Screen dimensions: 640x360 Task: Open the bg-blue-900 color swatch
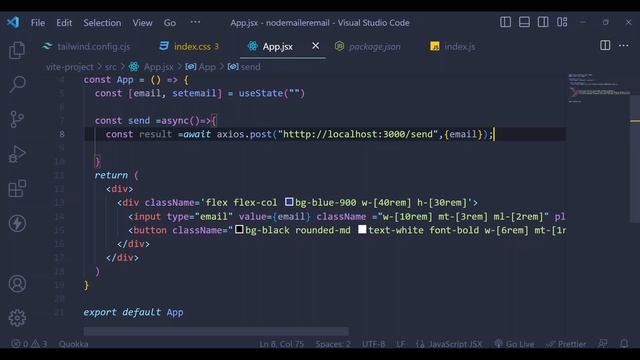[289, 202]
